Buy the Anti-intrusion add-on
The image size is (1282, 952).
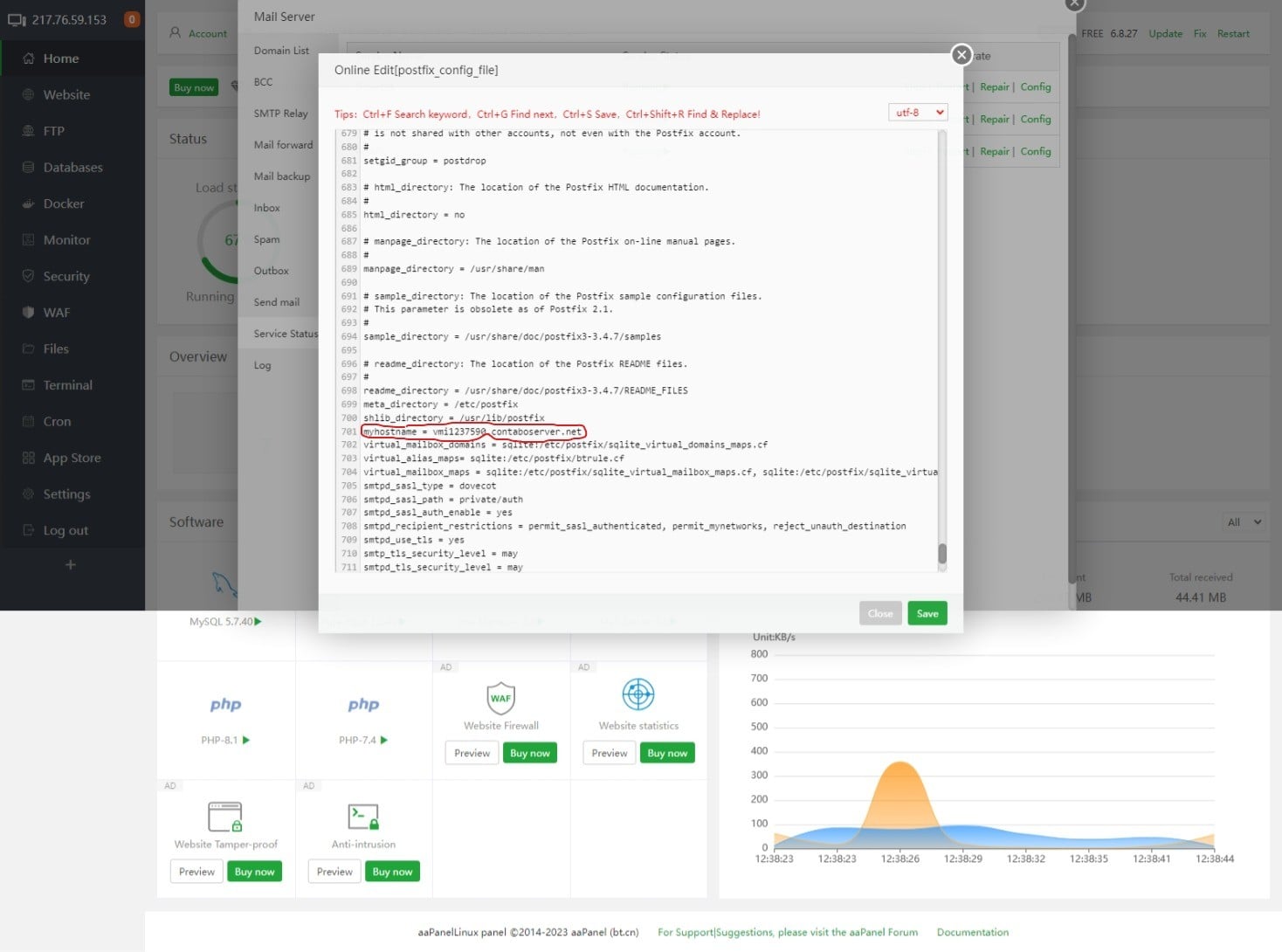(393, 872)
